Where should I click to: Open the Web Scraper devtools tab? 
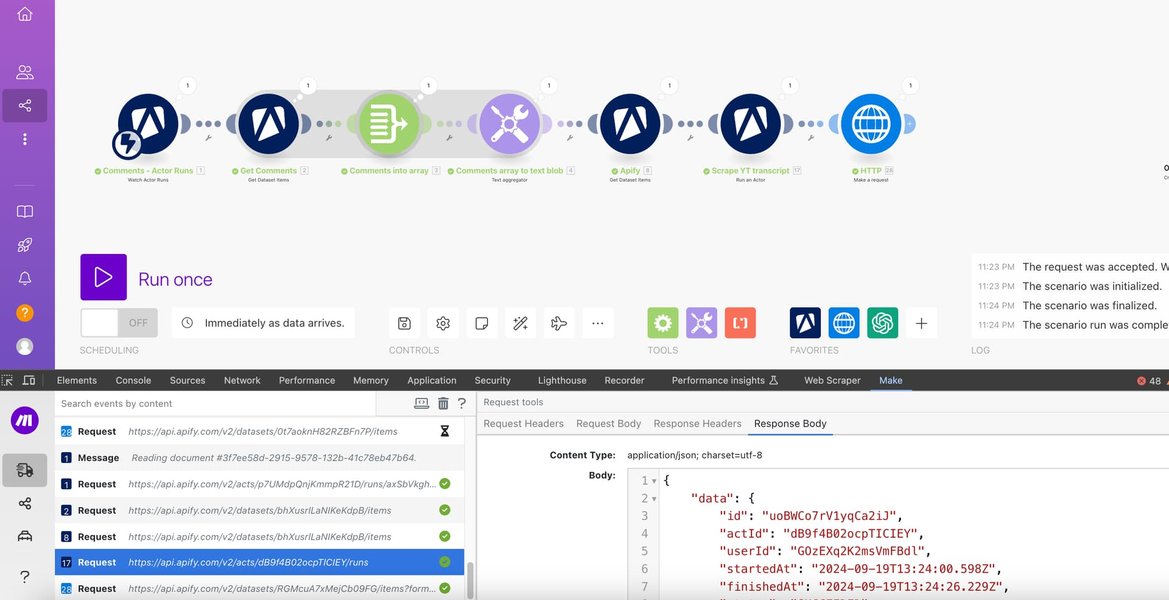tap(832, 380)
